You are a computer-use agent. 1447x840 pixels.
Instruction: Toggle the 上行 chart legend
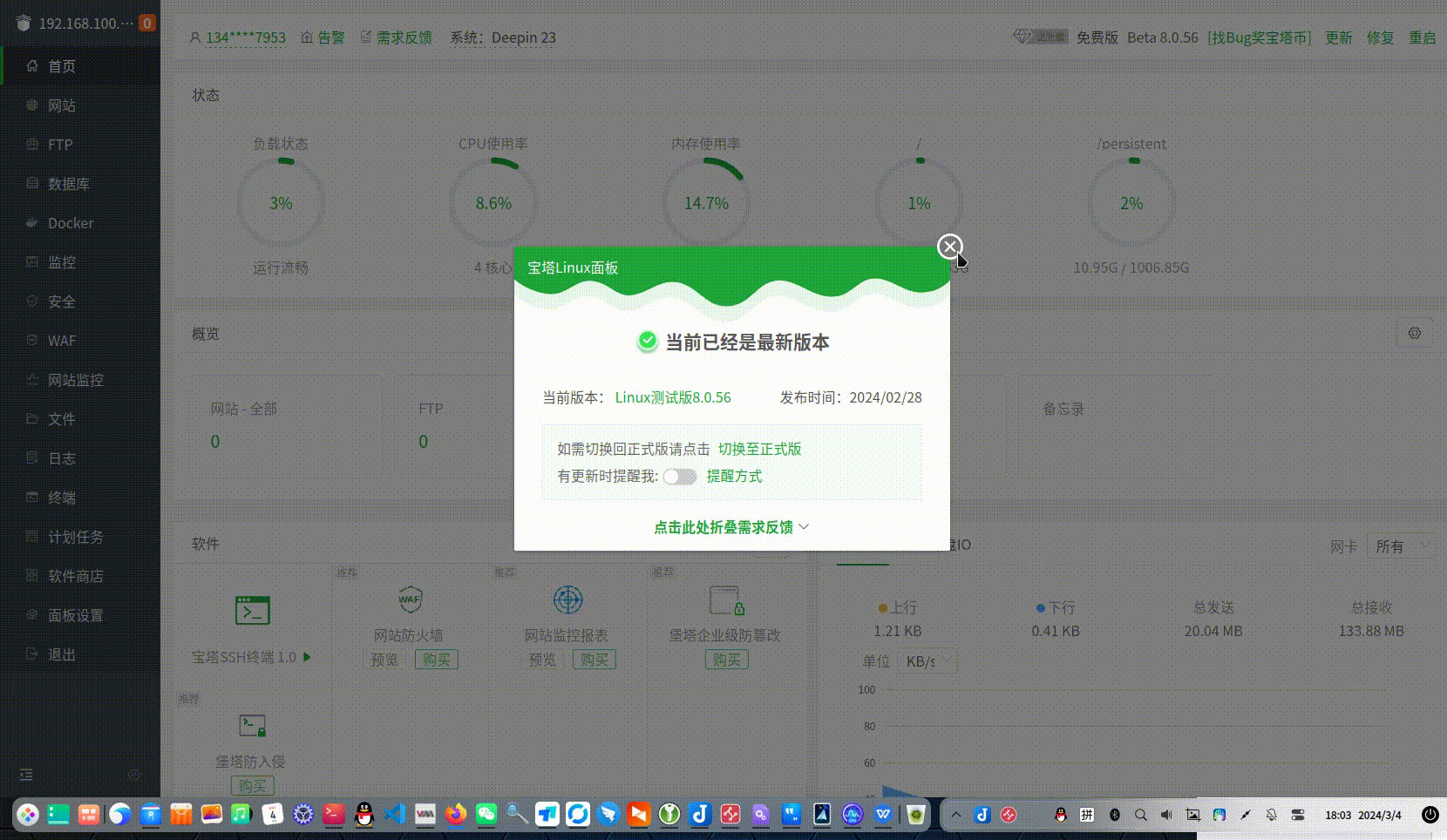tap(897, 607)
